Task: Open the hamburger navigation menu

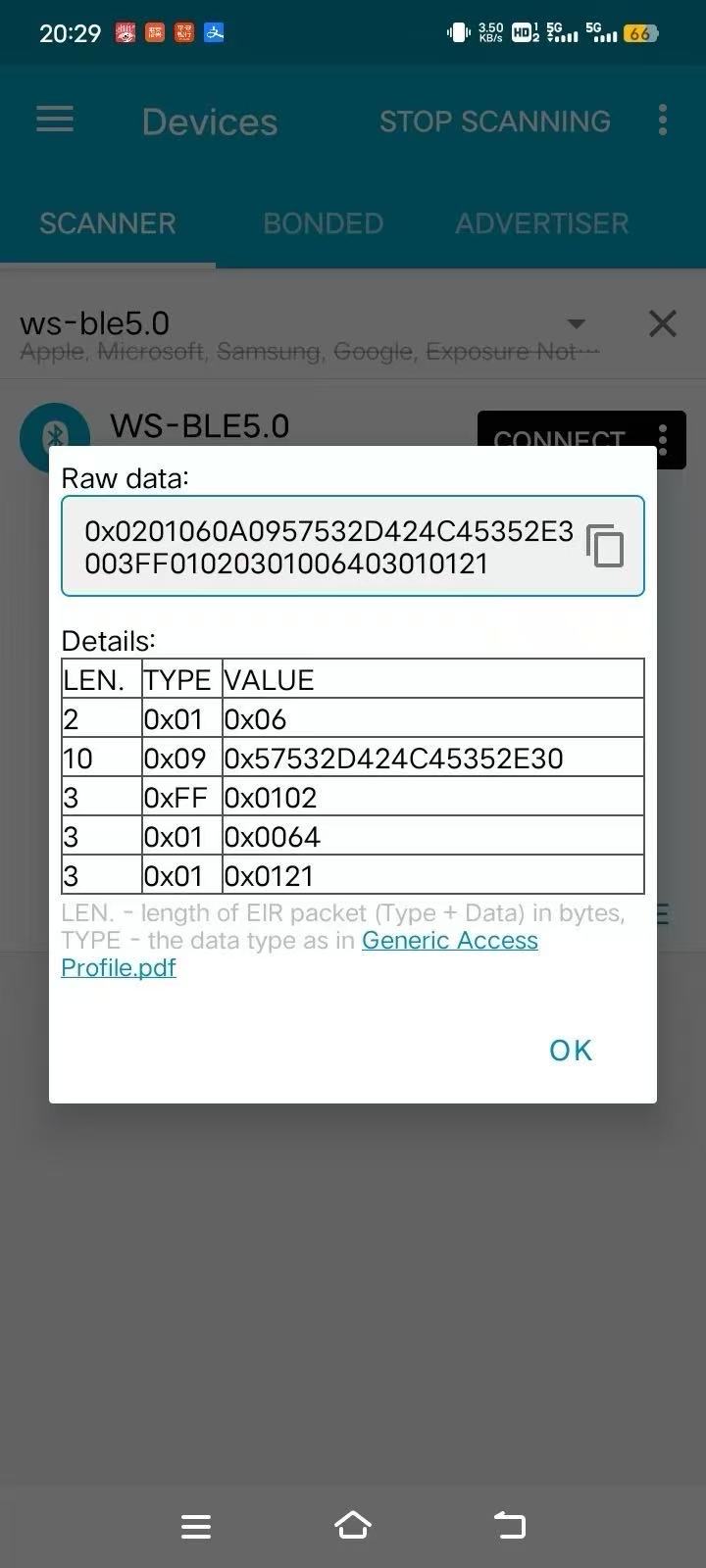Action: click(55, 120)
